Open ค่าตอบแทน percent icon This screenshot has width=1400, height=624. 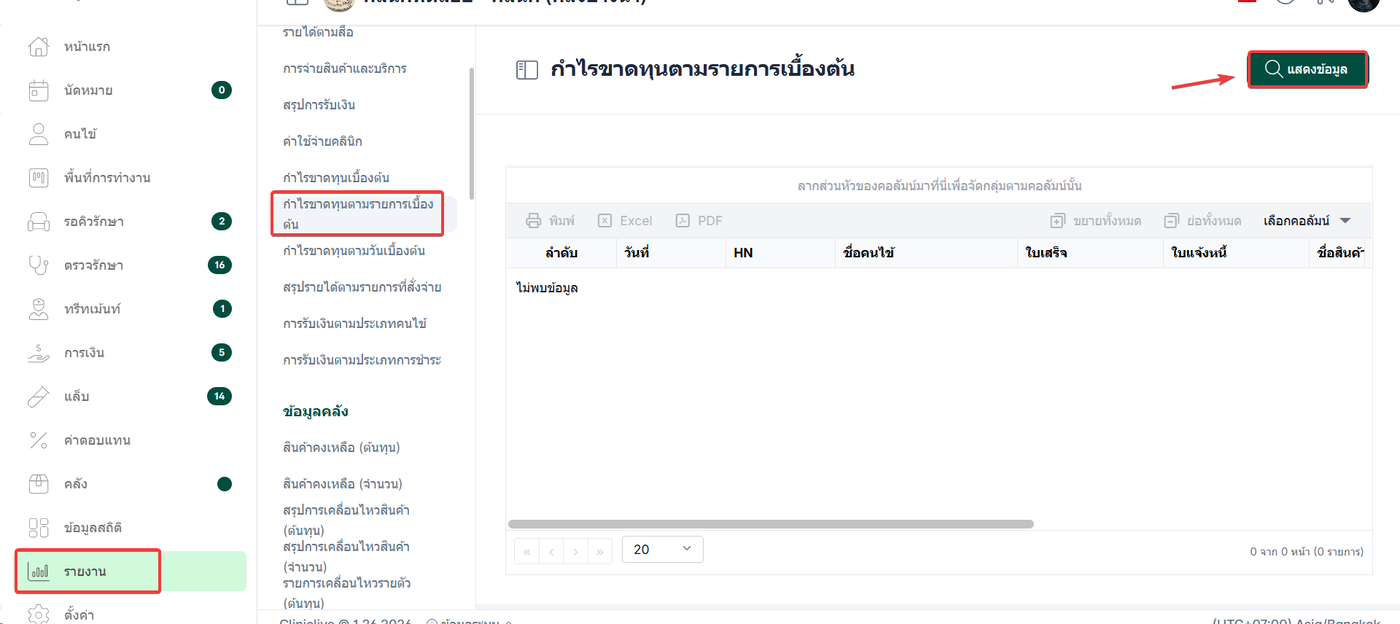tap(38, 440)
